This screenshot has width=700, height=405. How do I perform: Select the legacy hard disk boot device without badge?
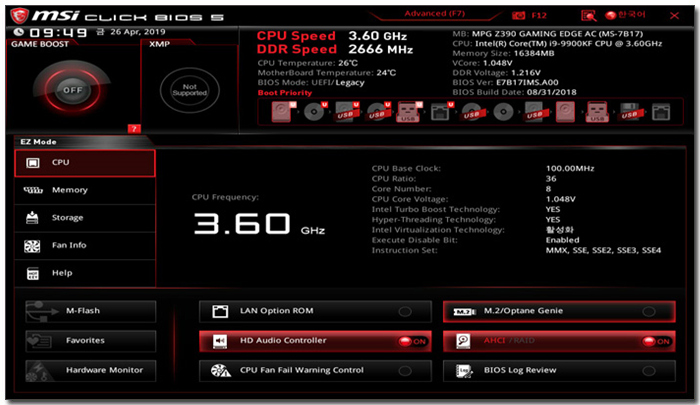(x=565, y=112)
